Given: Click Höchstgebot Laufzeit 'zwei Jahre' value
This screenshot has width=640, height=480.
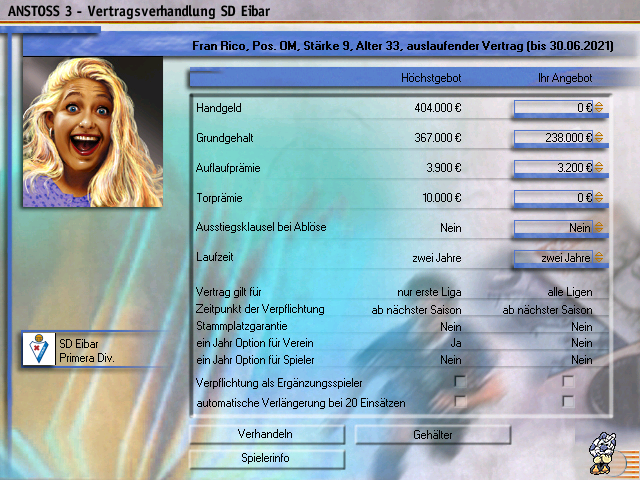Looking at the screenshot, I should click(437, 258).
